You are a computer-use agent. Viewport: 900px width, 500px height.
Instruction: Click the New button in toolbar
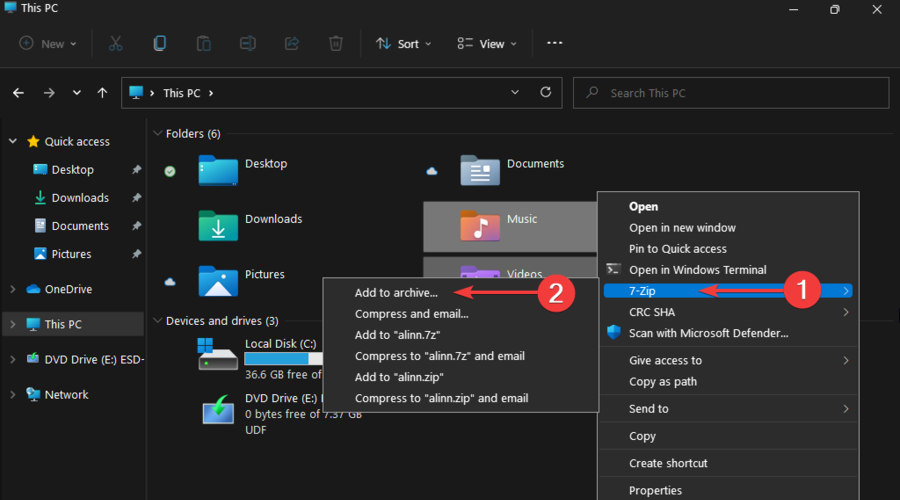[x=46, y=44]
